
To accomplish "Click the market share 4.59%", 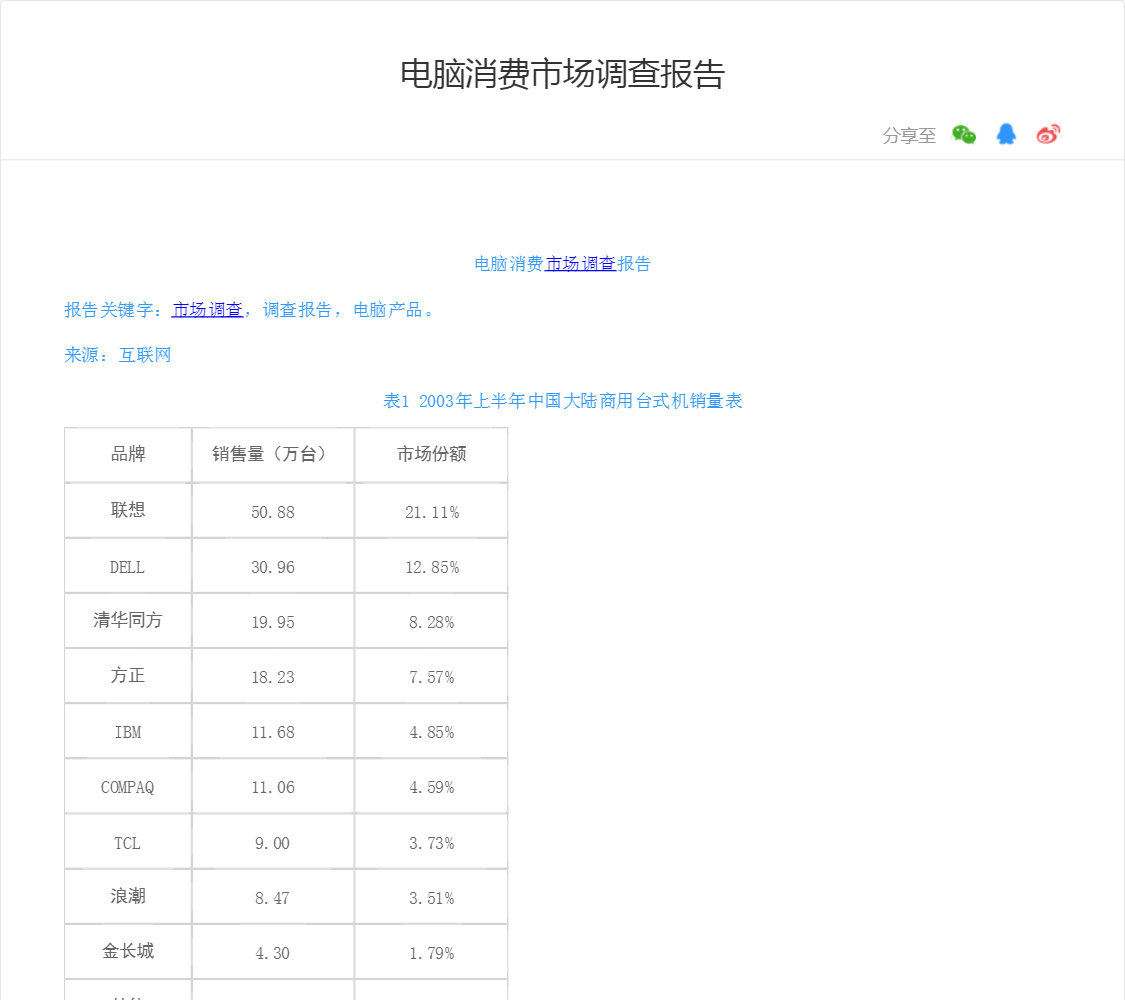I will tap(432, 788).
